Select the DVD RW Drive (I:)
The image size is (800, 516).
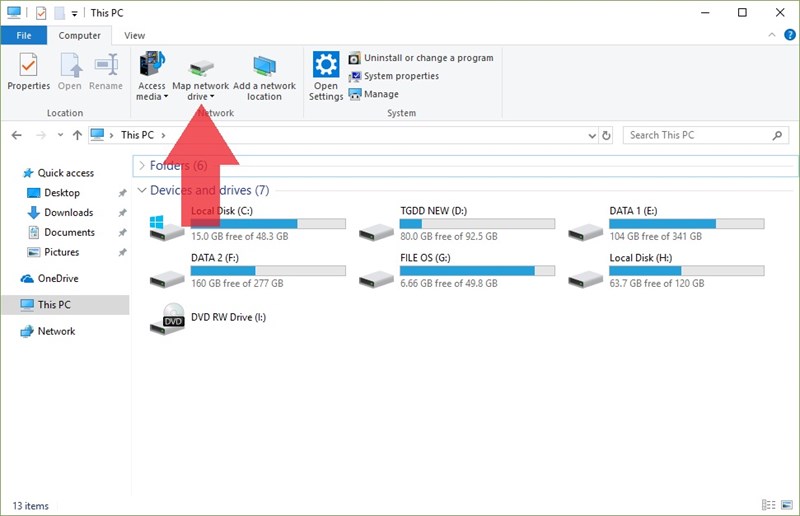pos(208,318)
